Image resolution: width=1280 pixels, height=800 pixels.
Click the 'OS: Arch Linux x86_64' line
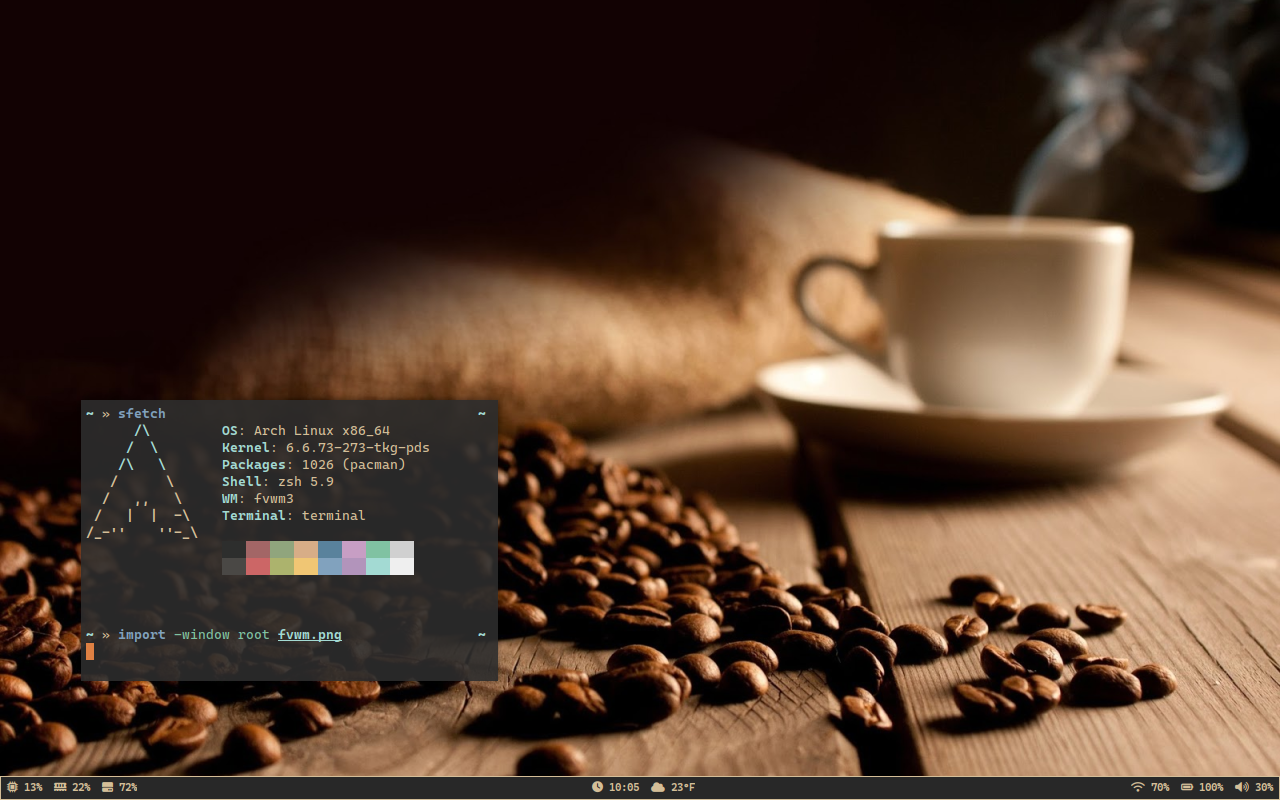(x=306, y=431)
